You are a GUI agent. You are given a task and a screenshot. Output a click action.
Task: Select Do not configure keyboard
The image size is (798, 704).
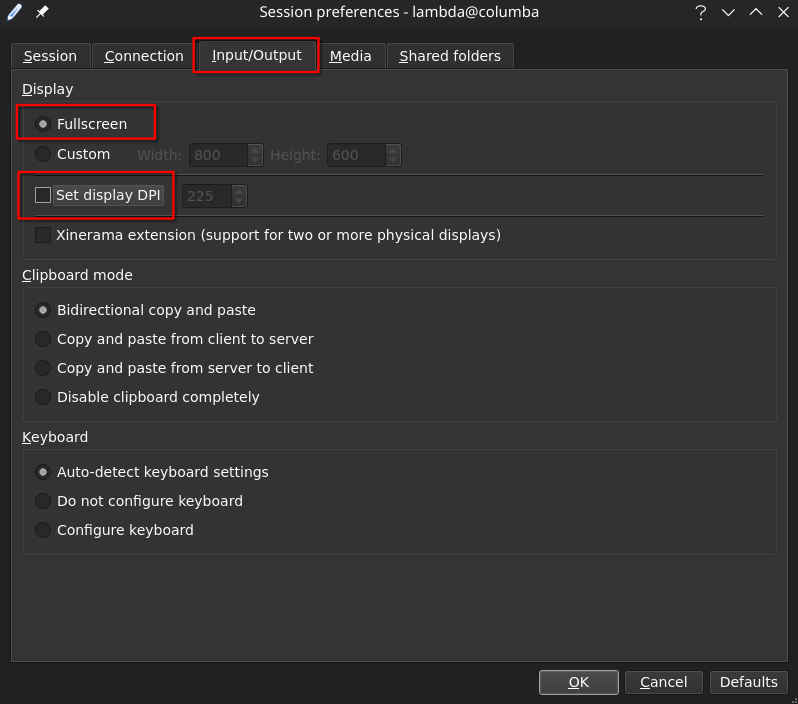click(43, 501)
